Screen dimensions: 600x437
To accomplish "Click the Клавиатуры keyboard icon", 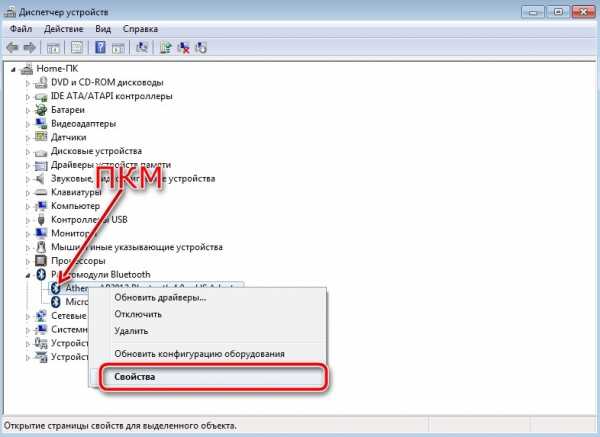I will (41, 192).
